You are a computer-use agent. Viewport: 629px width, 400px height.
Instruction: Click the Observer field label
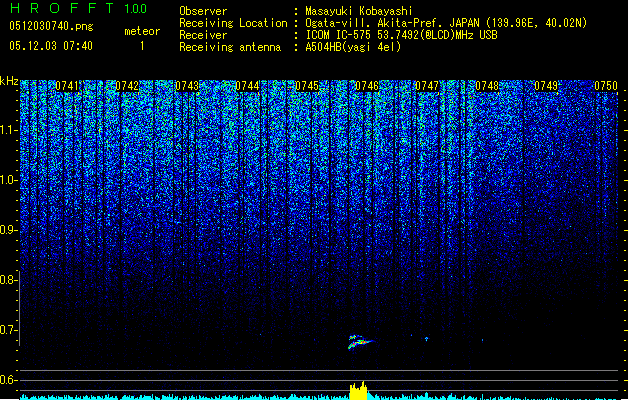click(203, 11)
